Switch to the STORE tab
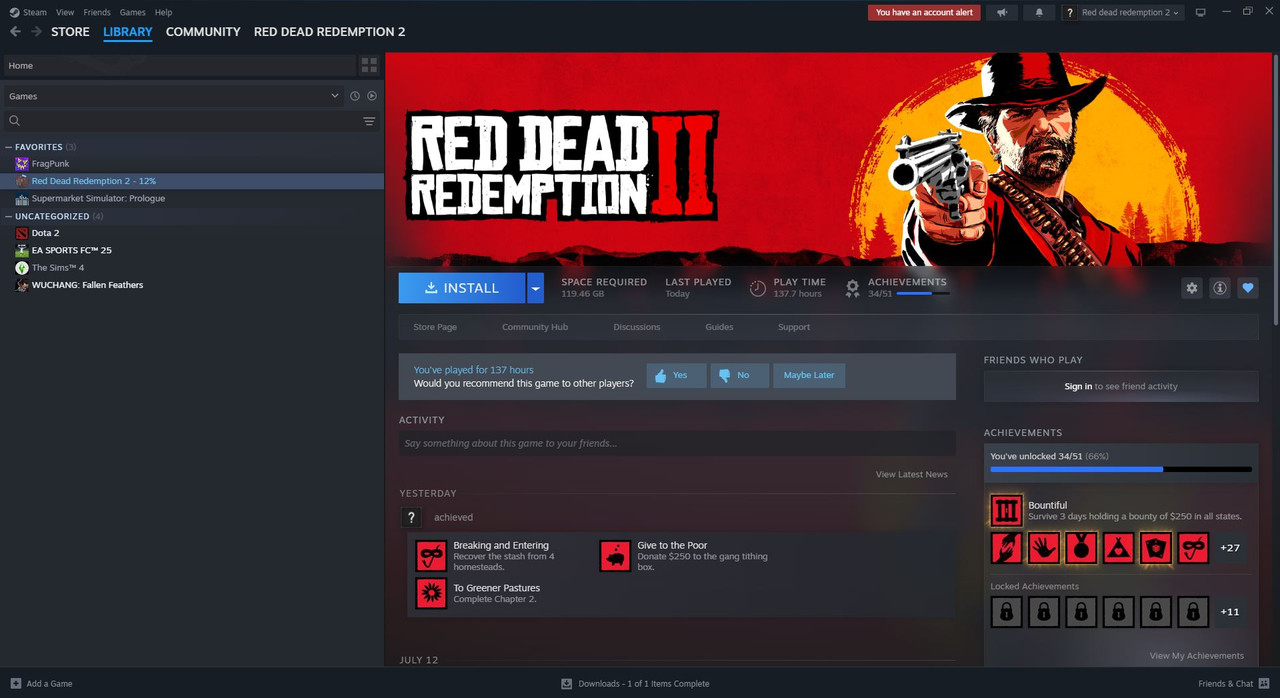 tap(70, 32)
